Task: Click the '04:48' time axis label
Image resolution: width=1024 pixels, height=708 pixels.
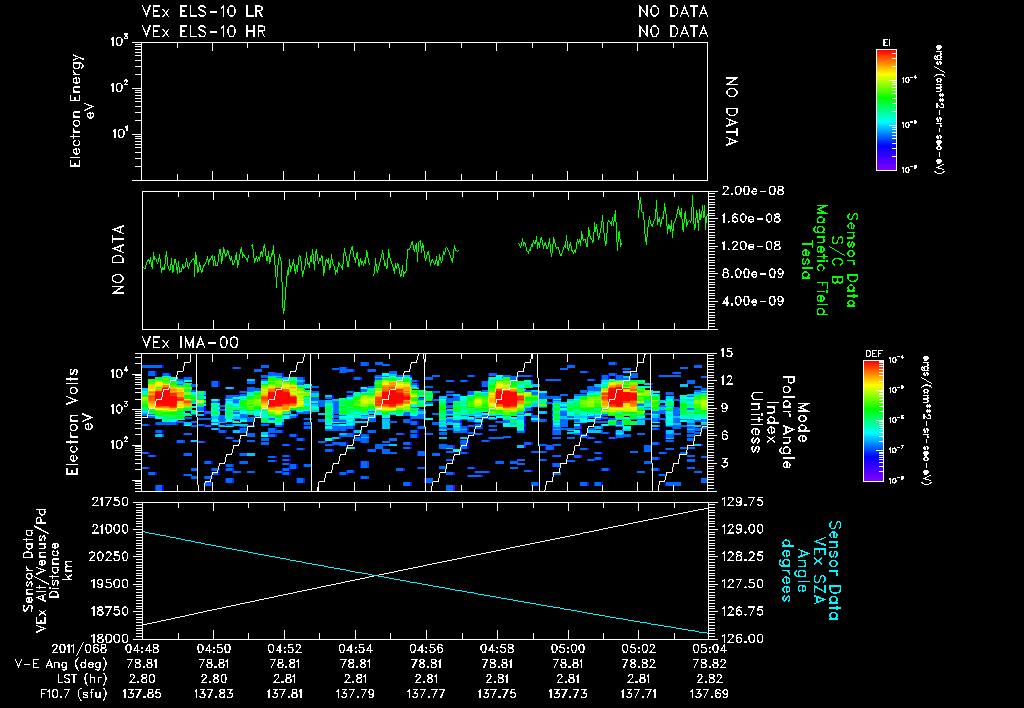Action: point(142,649)
